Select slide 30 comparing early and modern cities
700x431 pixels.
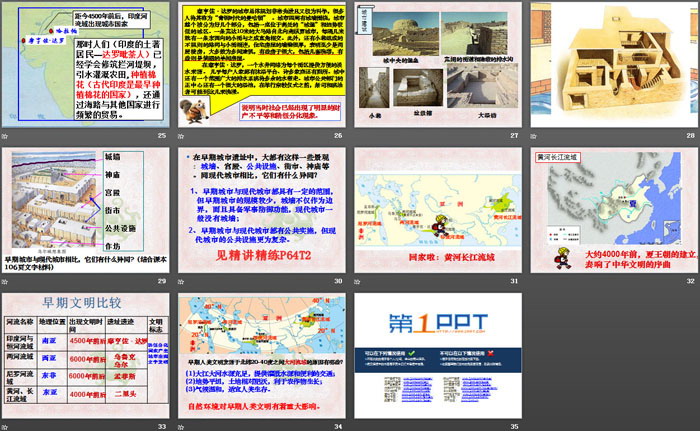[261, 210]
